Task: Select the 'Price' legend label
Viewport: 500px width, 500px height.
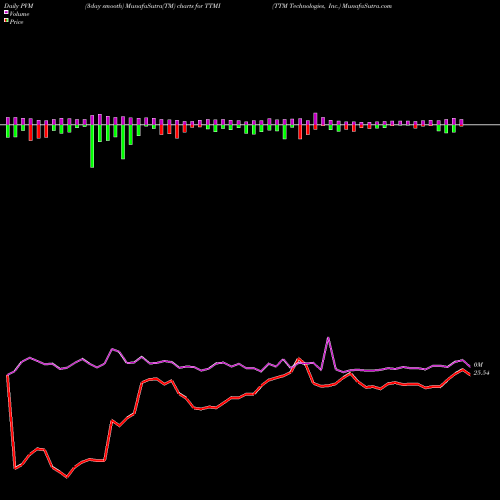Action: tap(16, 22)
